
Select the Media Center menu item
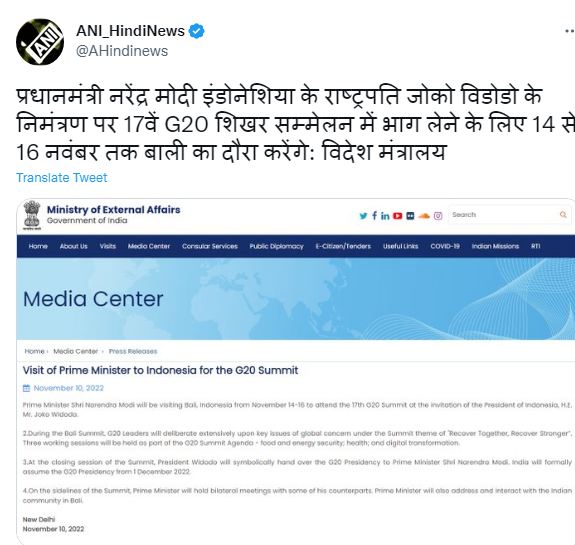click(149, 246)
